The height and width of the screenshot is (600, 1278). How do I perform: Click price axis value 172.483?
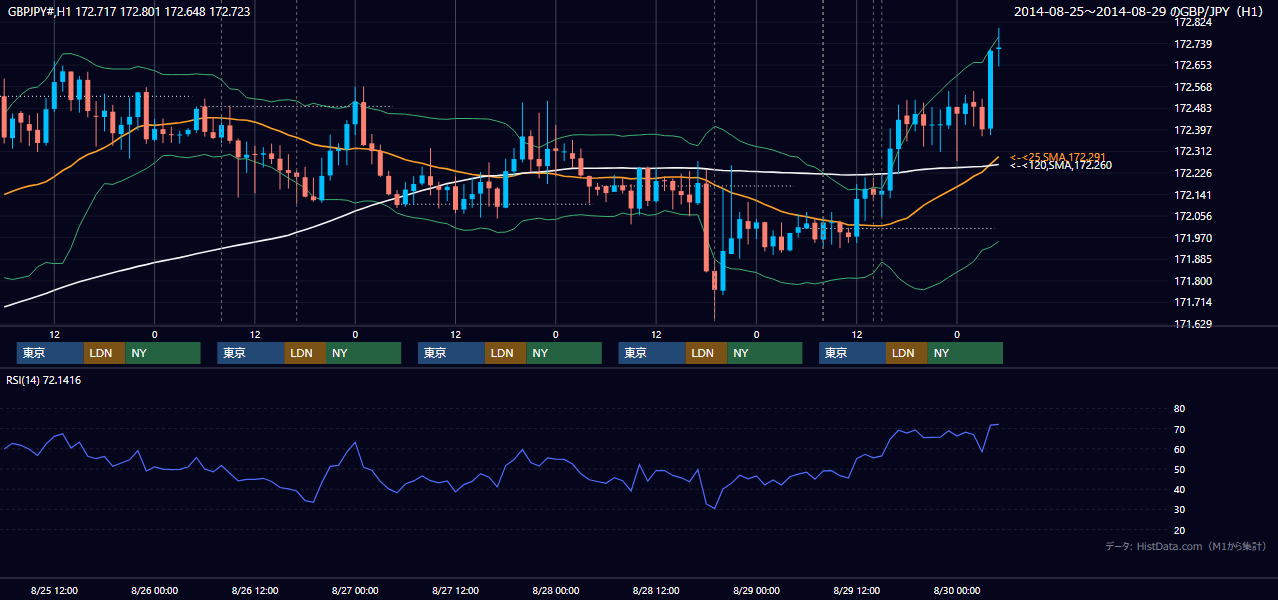[x=1193, y=108]
